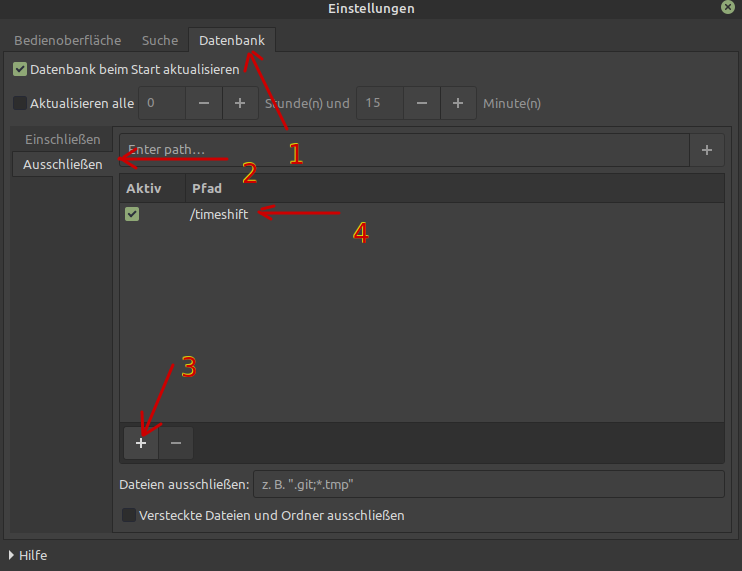Expand the Hilfe section

coord(28,555)
